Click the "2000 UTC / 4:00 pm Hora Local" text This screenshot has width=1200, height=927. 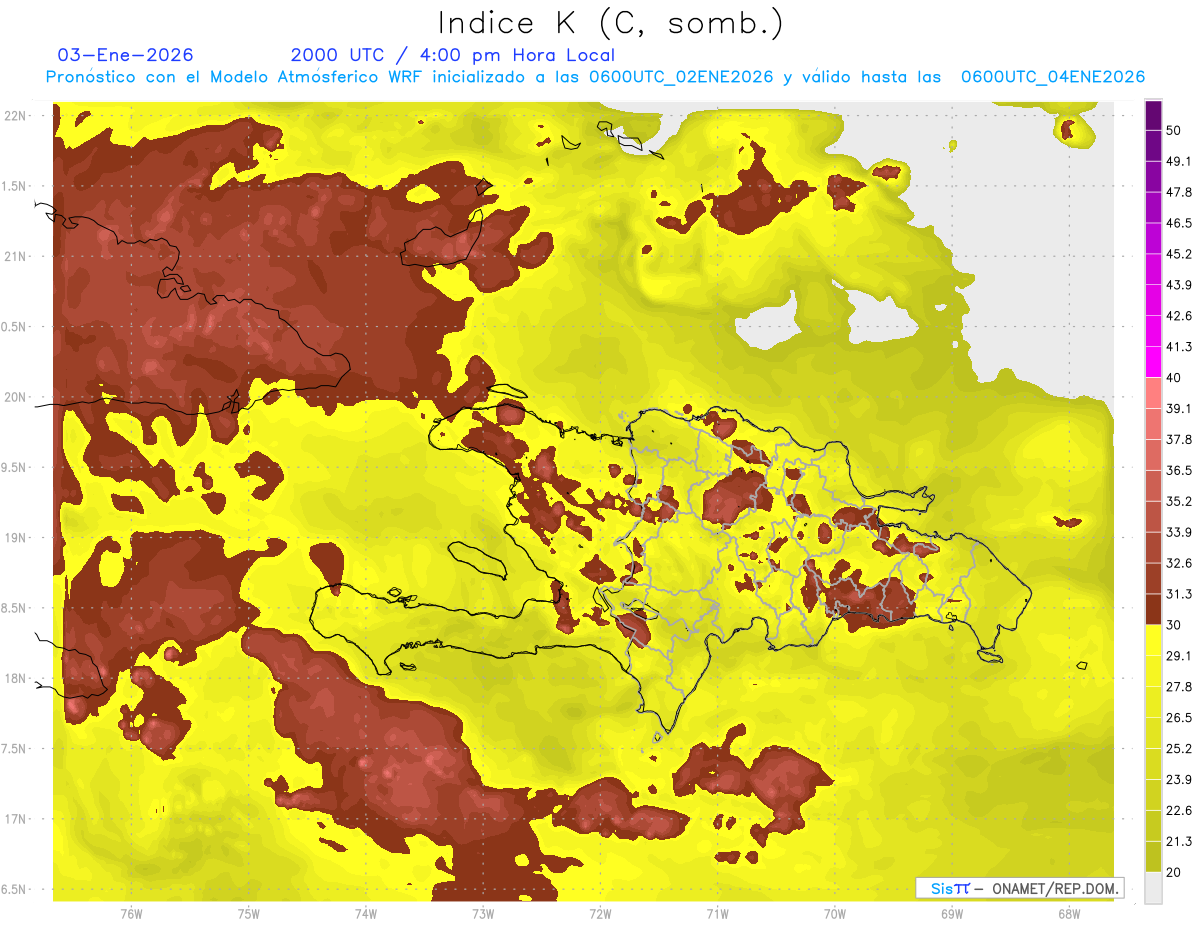[453, 55]
